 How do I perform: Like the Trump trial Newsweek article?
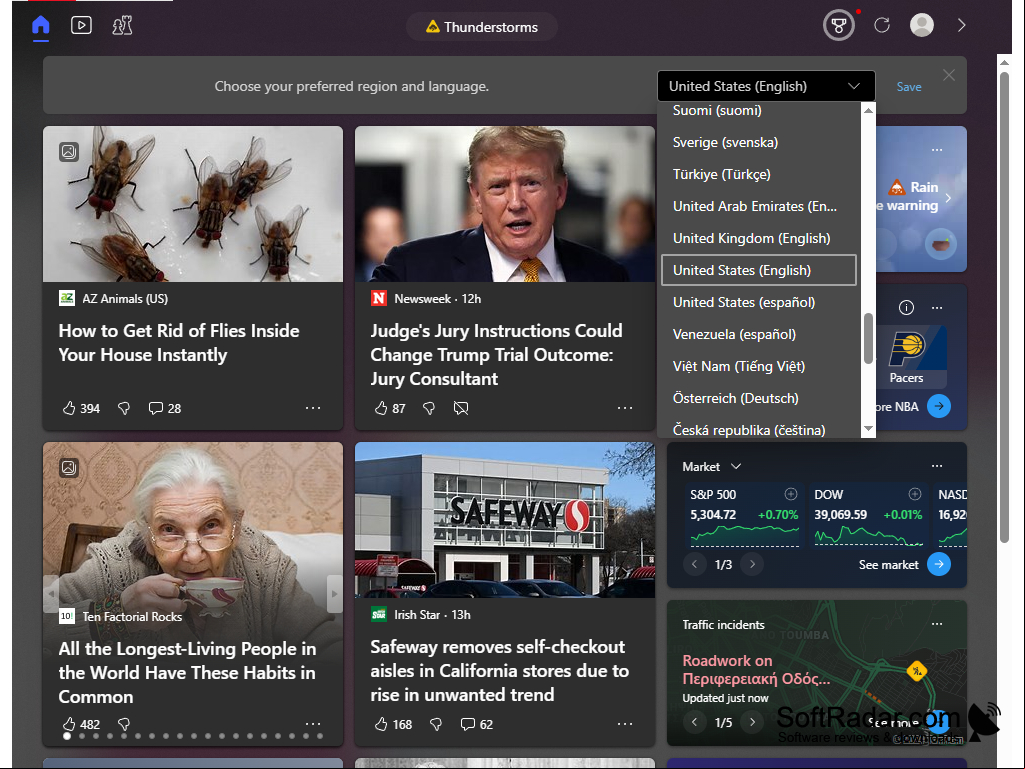click(381, 408)
